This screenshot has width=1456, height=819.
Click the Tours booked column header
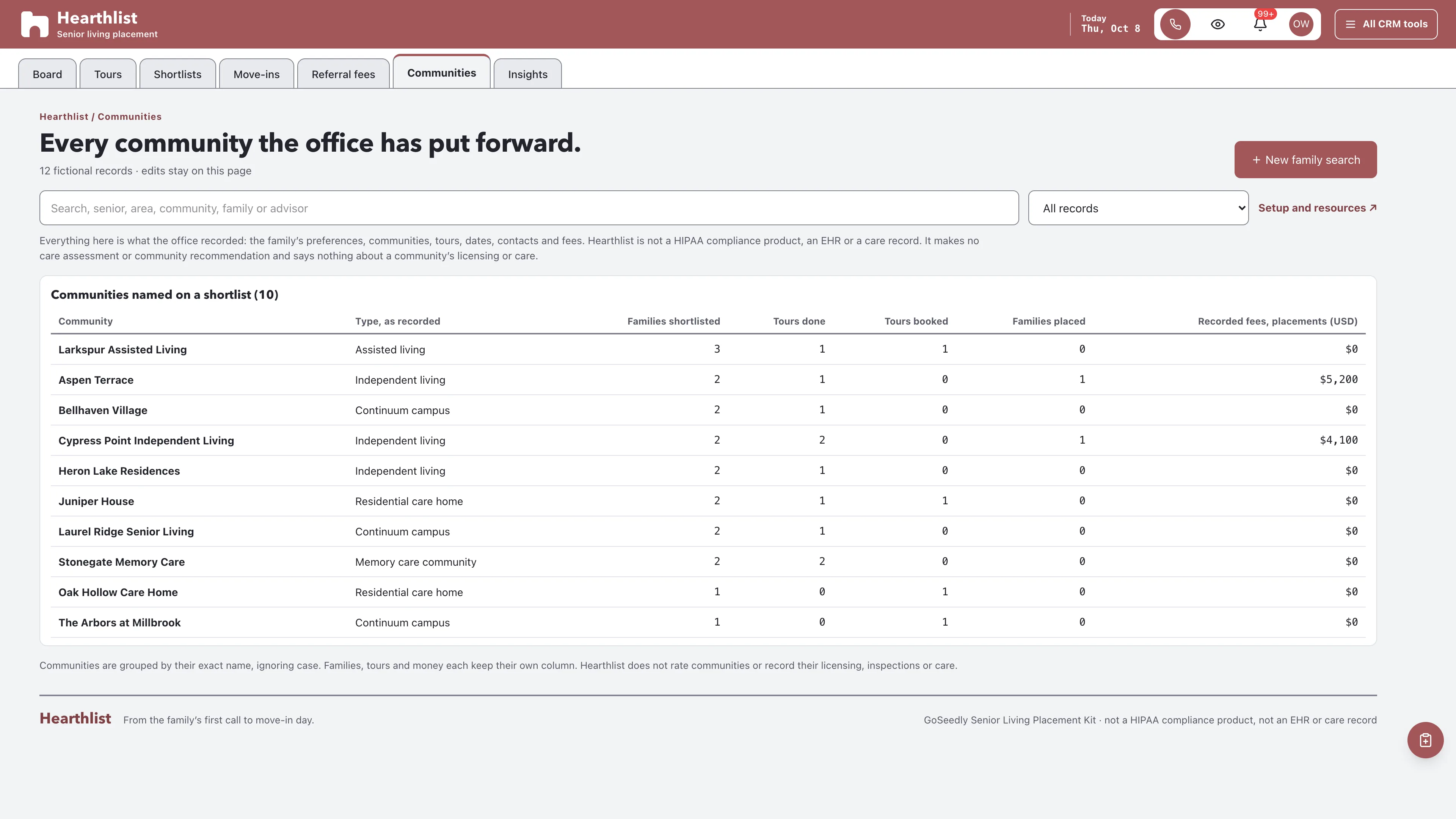916,321
